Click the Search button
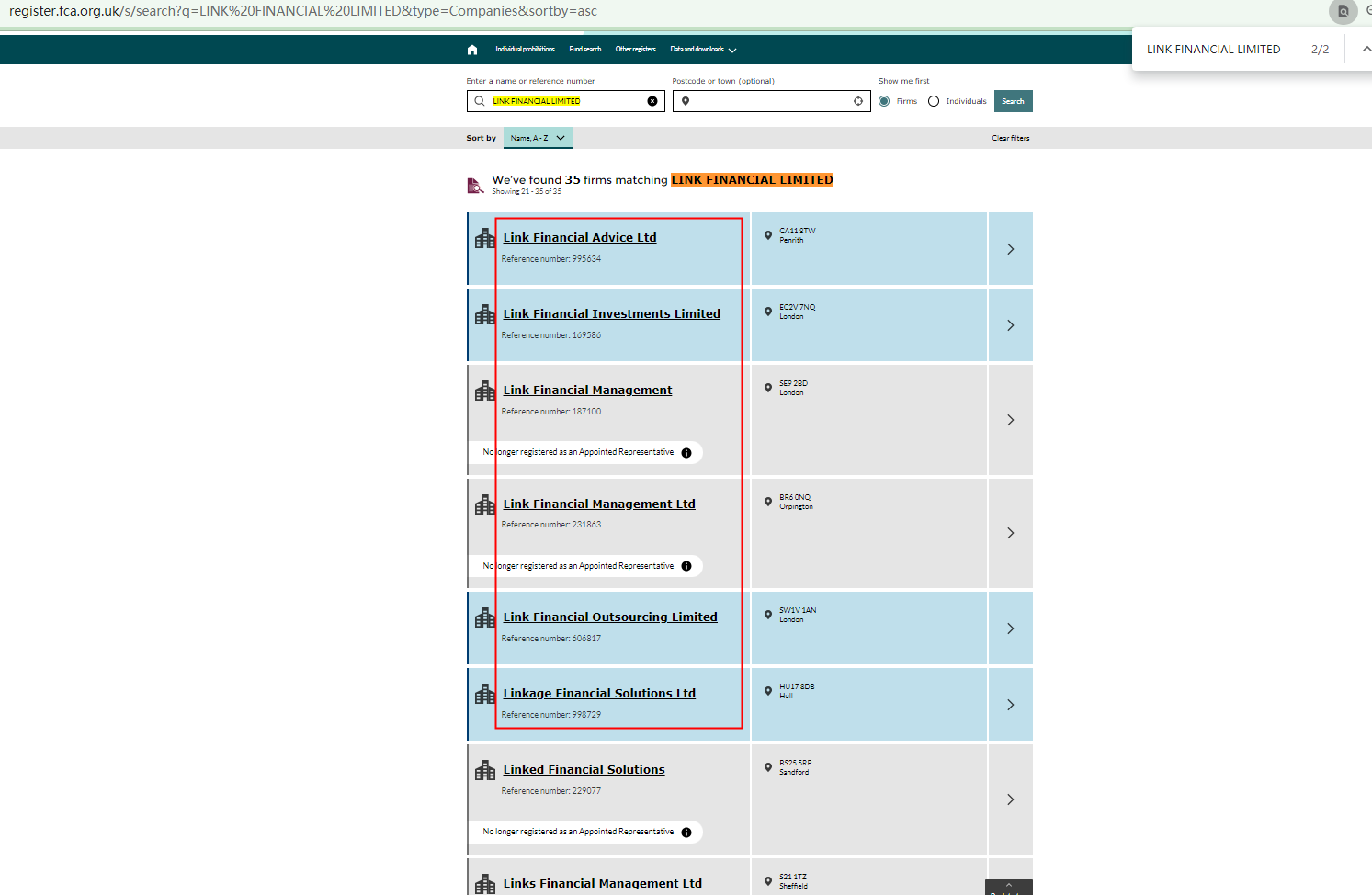Screen dimensions: 1372x895 coord(1014,101)
